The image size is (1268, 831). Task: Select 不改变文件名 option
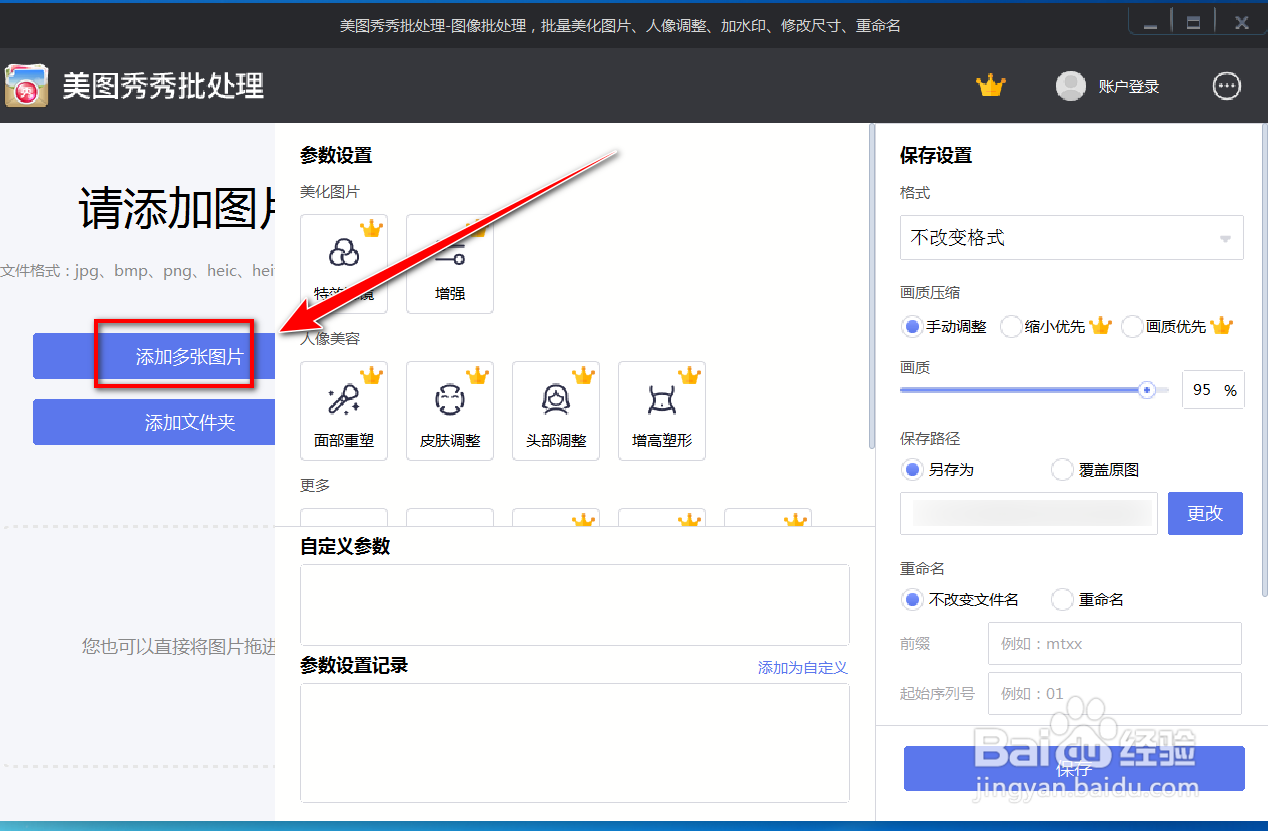point(961,599)
